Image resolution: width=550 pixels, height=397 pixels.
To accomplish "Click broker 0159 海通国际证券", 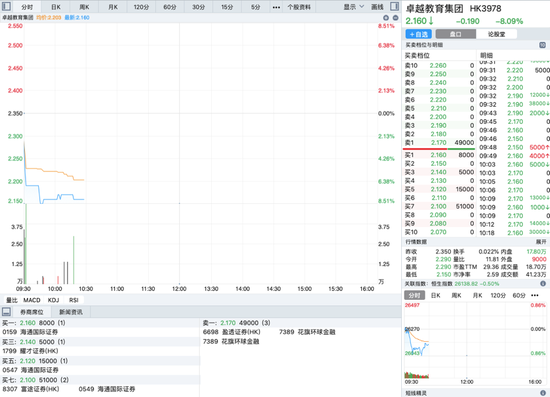I will pos(30,332).
